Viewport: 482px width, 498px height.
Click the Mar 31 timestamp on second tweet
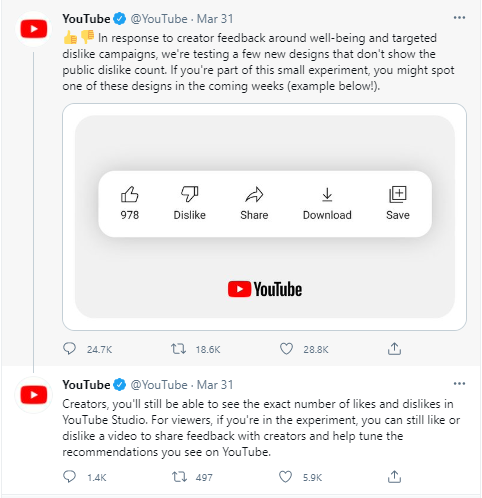click(215, 385)
